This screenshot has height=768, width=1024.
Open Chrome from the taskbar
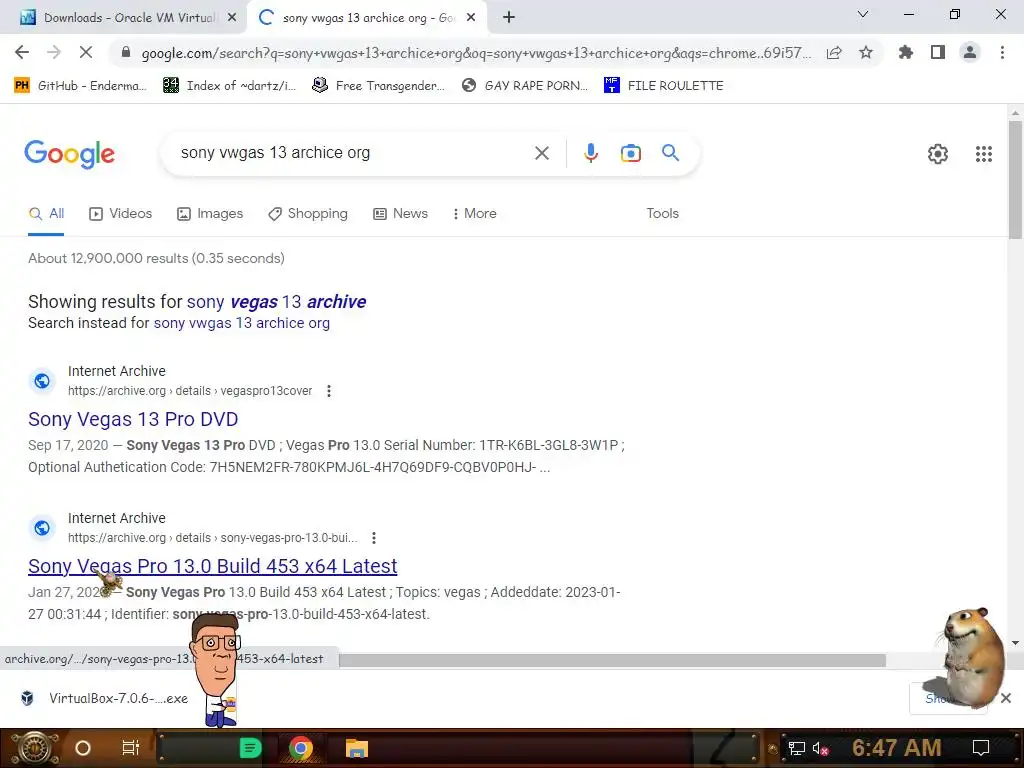pos(300,748)
